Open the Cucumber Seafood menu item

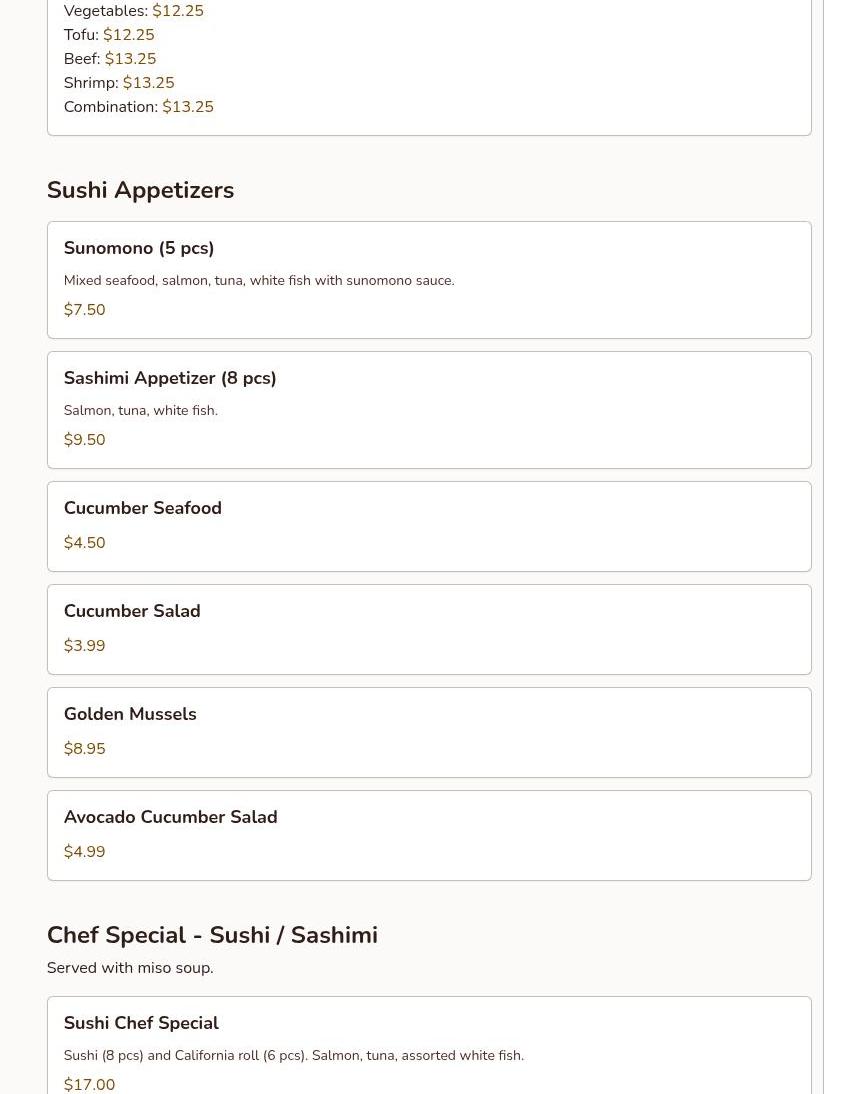tap(143, 508)
